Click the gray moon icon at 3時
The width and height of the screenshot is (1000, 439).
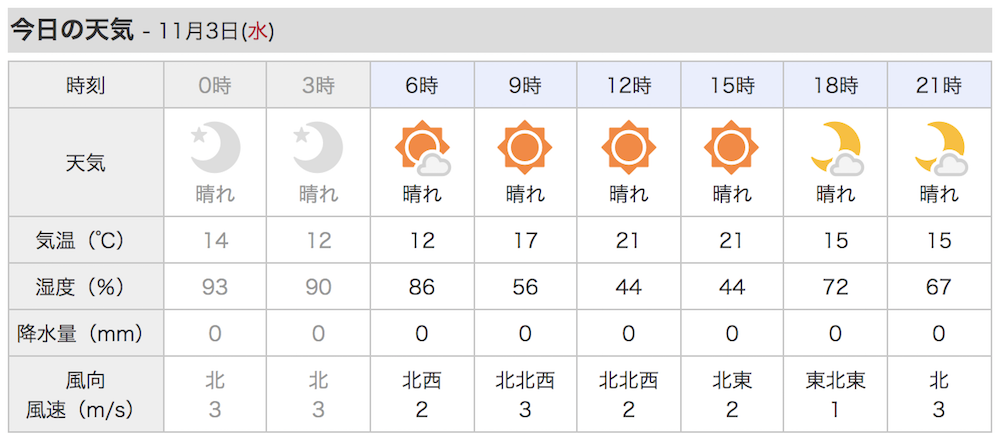318,147
